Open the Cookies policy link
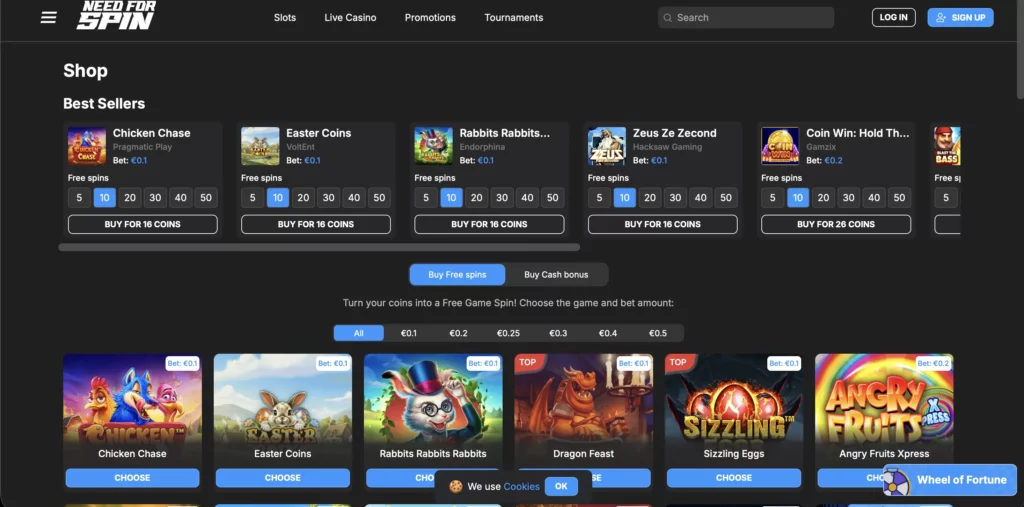The image size is (1024, 507). pos(521,486)
